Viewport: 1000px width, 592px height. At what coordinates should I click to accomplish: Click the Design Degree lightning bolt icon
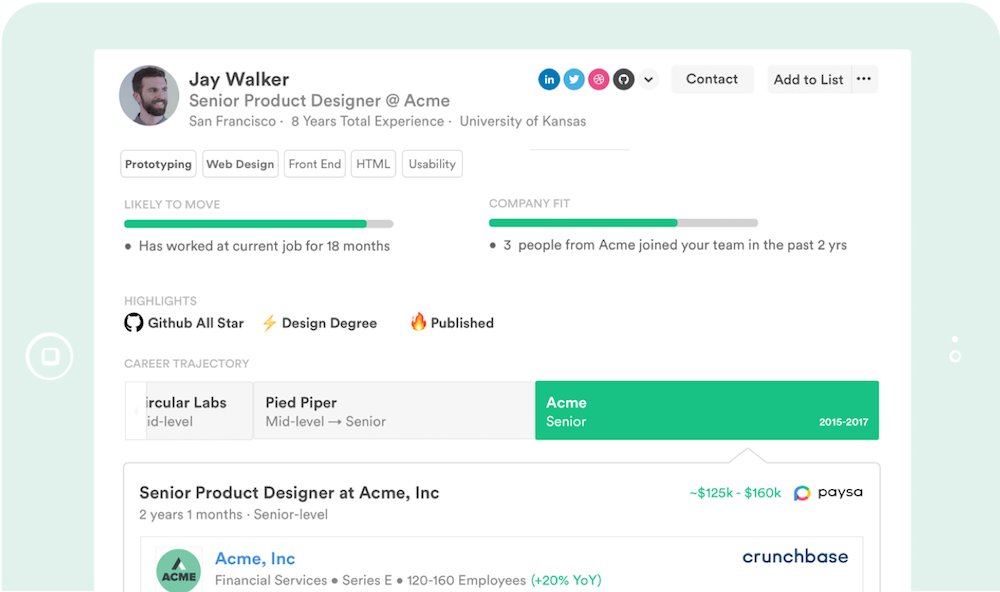268,322
